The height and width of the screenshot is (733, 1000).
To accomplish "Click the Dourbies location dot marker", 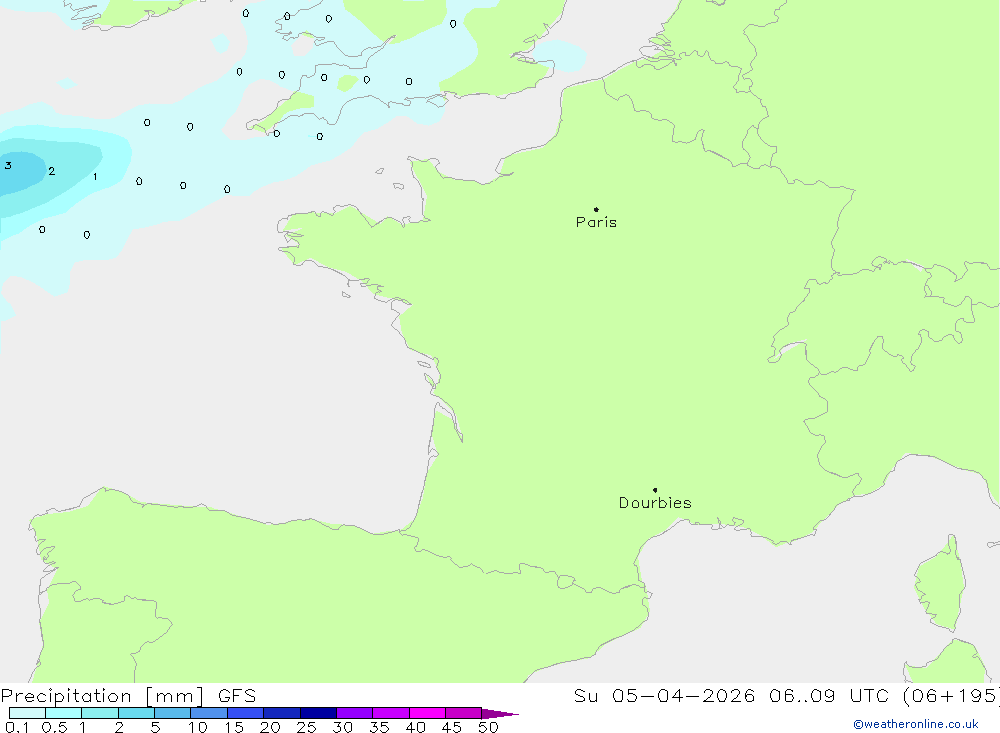I will click(655, 490).
